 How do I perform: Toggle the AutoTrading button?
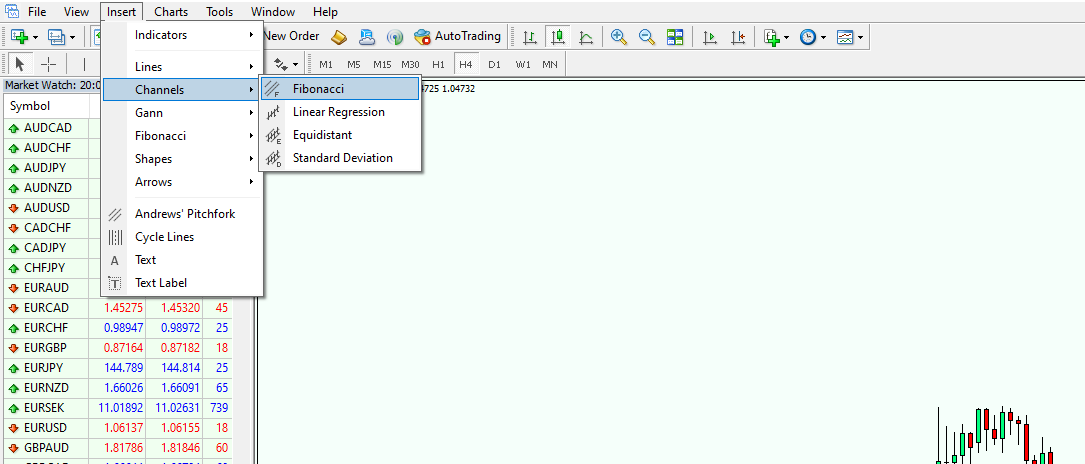coord(456,36)
